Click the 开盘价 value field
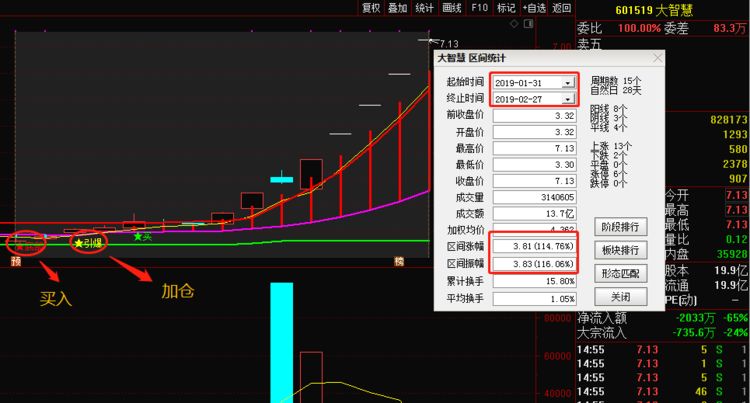 (x=534, y=132)
